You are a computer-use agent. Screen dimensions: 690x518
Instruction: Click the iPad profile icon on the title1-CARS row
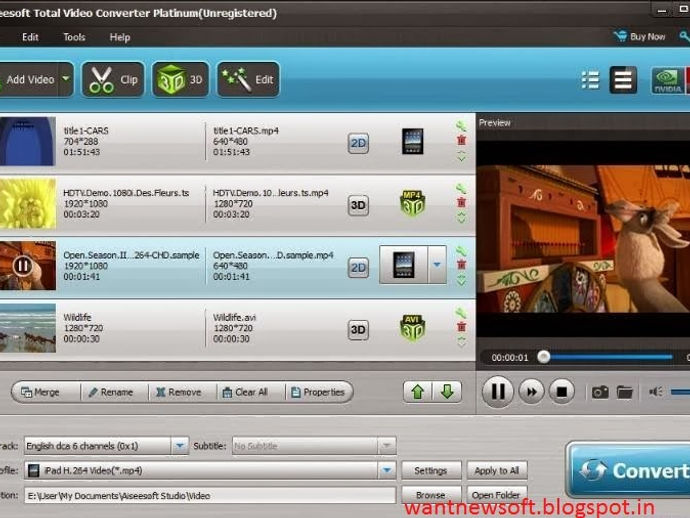pyautogui.click(x=413, y=141)
